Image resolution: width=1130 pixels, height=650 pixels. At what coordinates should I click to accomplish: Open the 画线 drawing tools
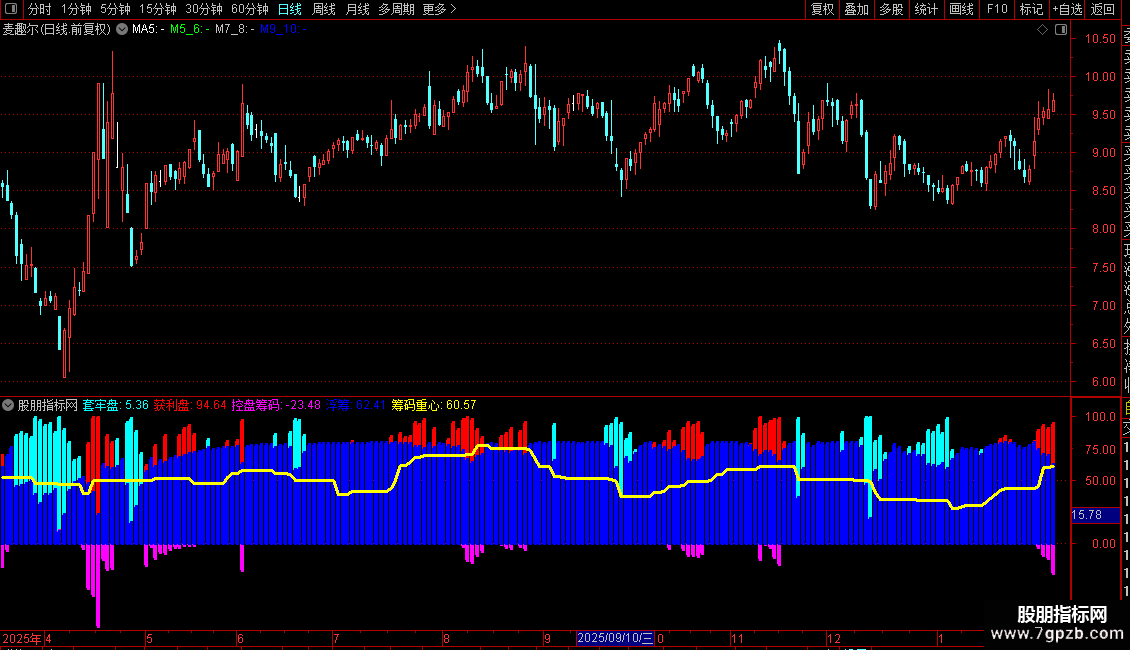click(x=961, y=9)
